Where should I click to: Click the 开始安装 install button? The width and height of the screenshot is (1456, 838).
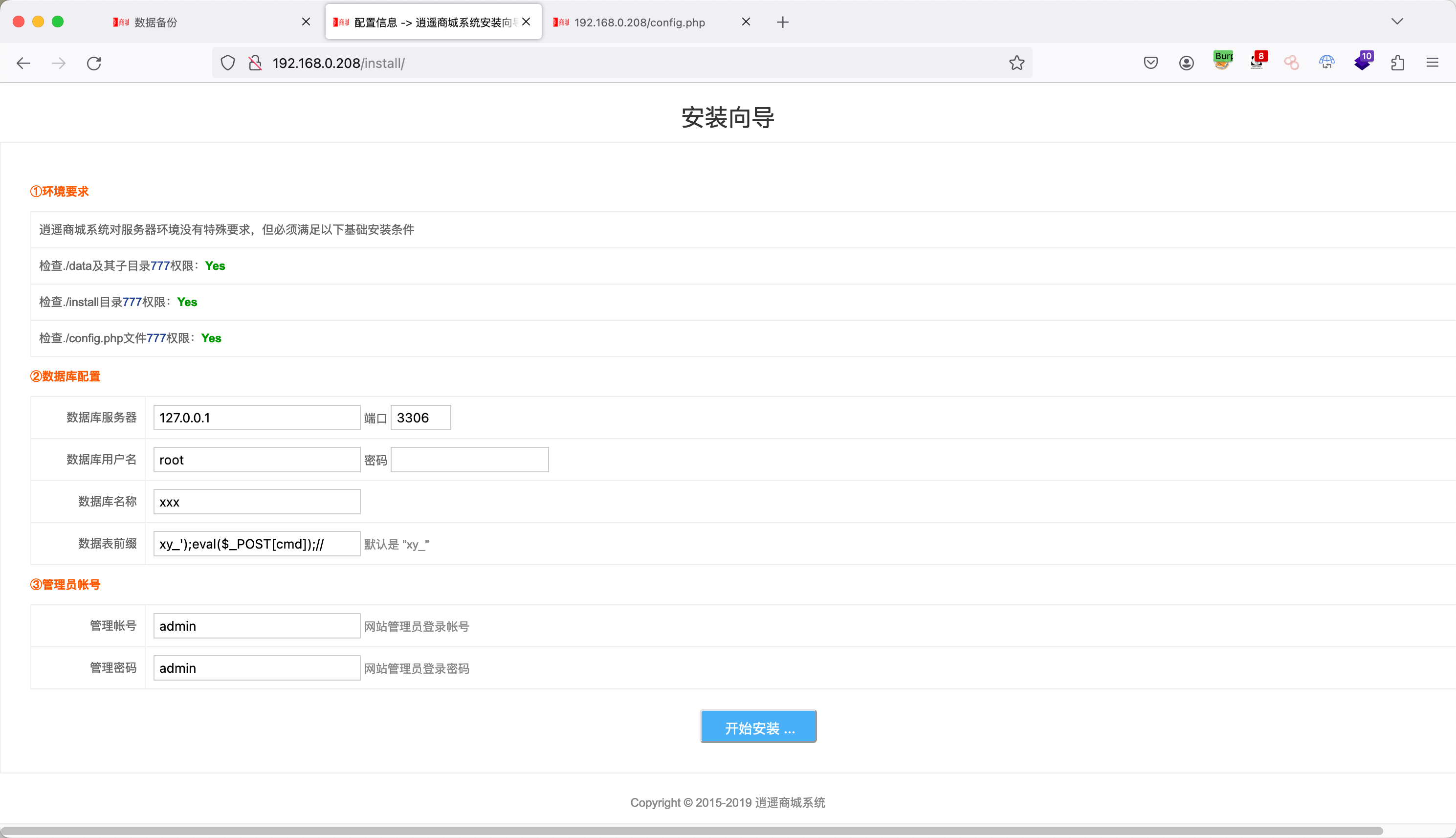(x=758, y=727)
